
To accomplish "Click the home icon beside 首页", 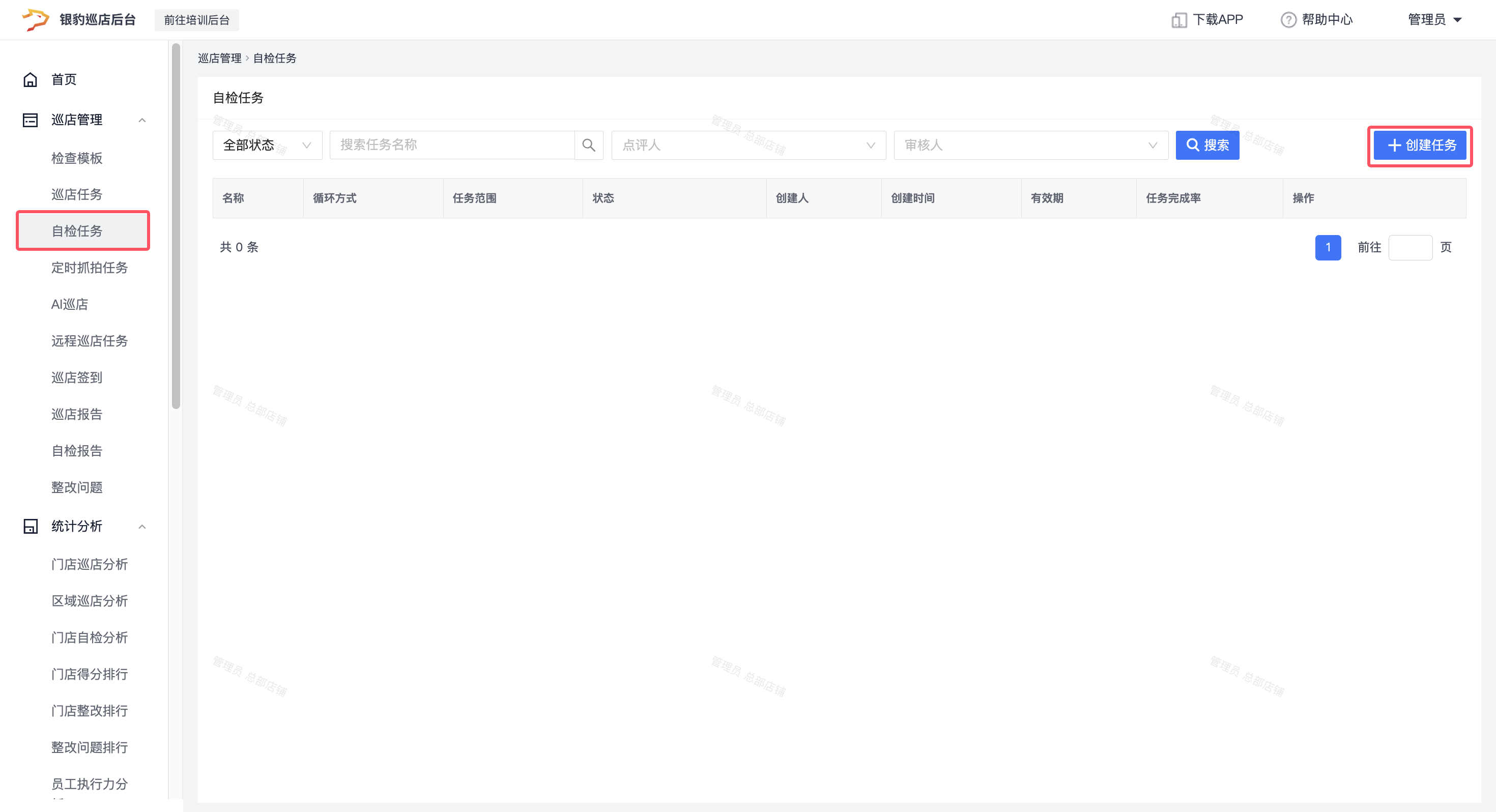I will click(x=30, y=79).
